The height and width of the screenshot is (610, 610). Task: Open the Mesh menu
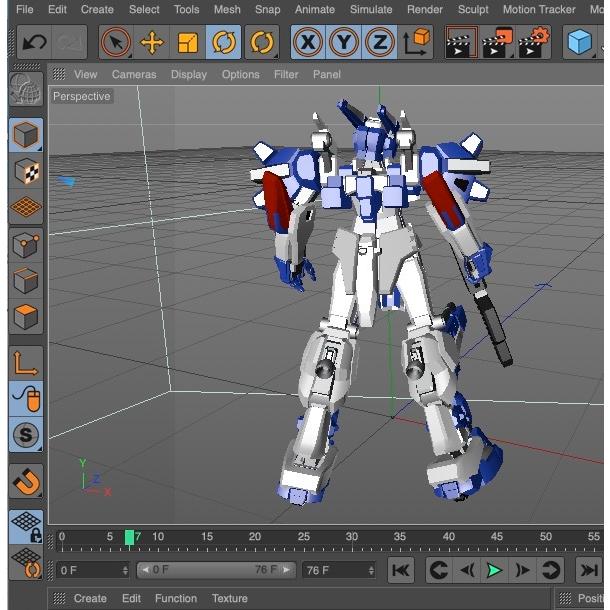click(x=227, y=9)
